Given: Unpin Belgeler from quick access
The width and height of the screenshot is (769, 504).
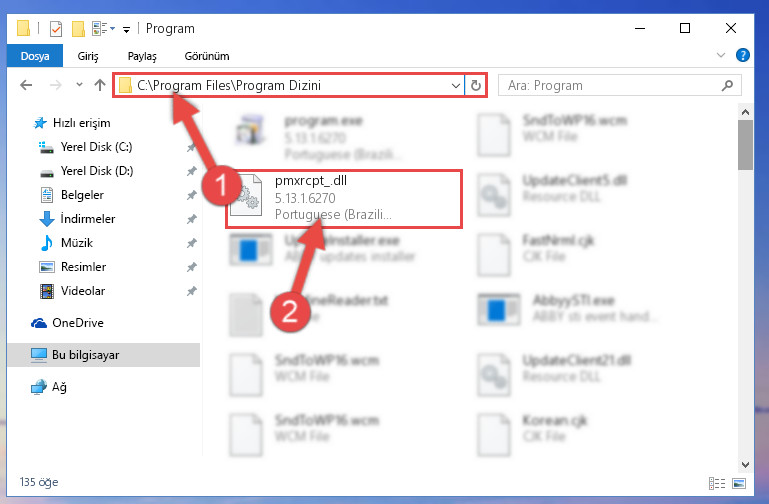Looking at the screenshot, I should coord(191,195).
